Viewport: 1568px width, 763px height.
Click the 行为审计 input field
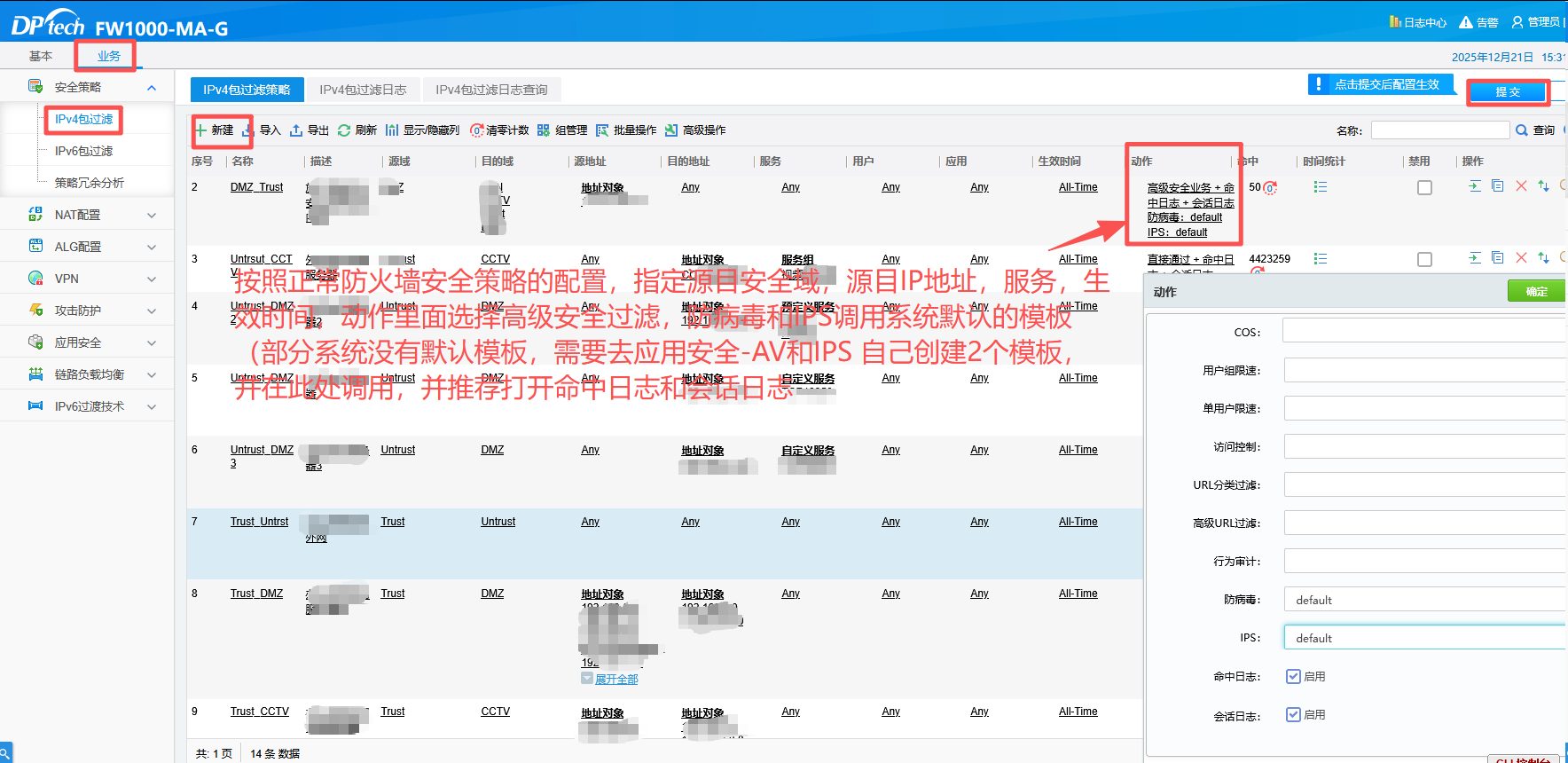1425,561
